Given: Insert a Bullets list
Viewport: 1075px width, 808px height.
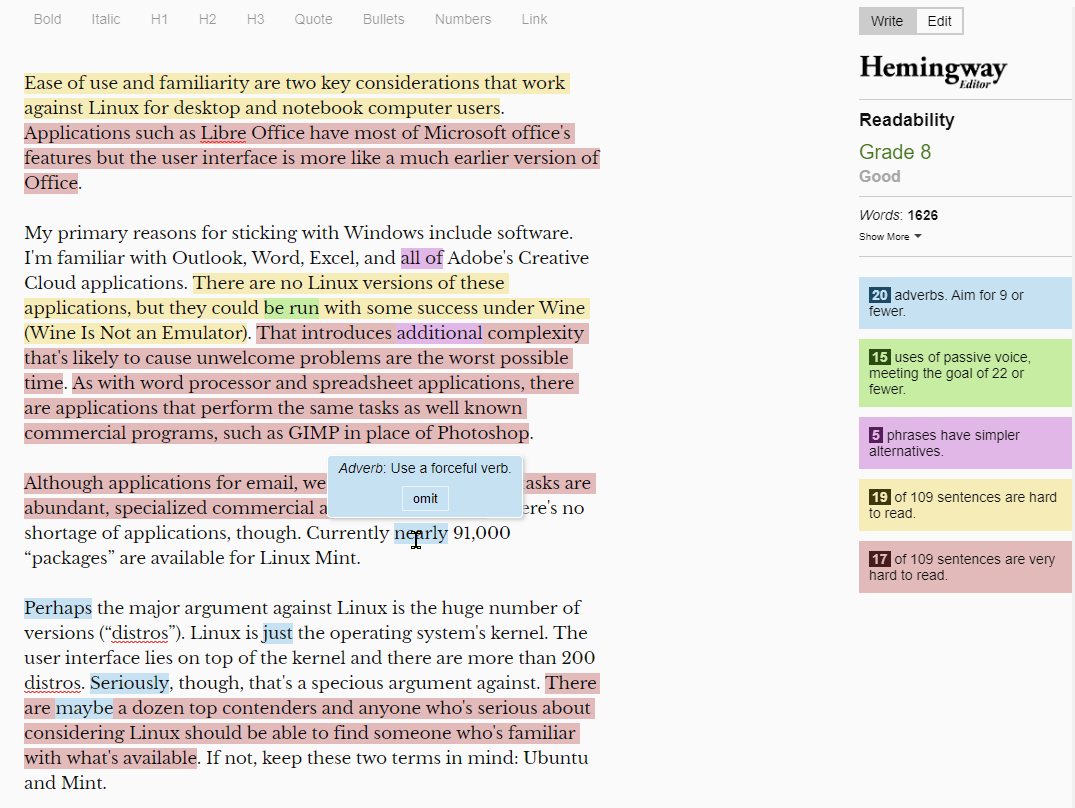Looking at the screenshot, I should click(383, 19).
